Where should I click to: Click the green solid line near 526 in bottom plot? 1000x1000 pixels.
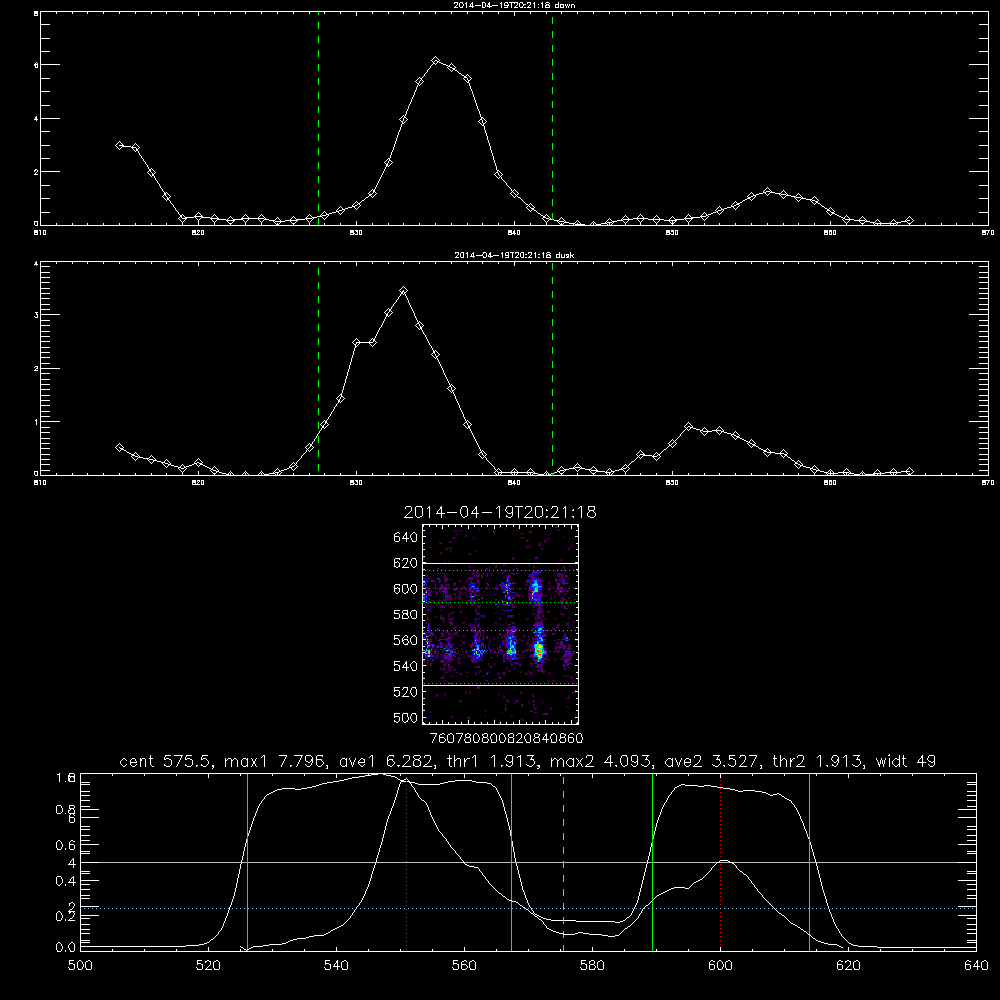coord(247,861)
